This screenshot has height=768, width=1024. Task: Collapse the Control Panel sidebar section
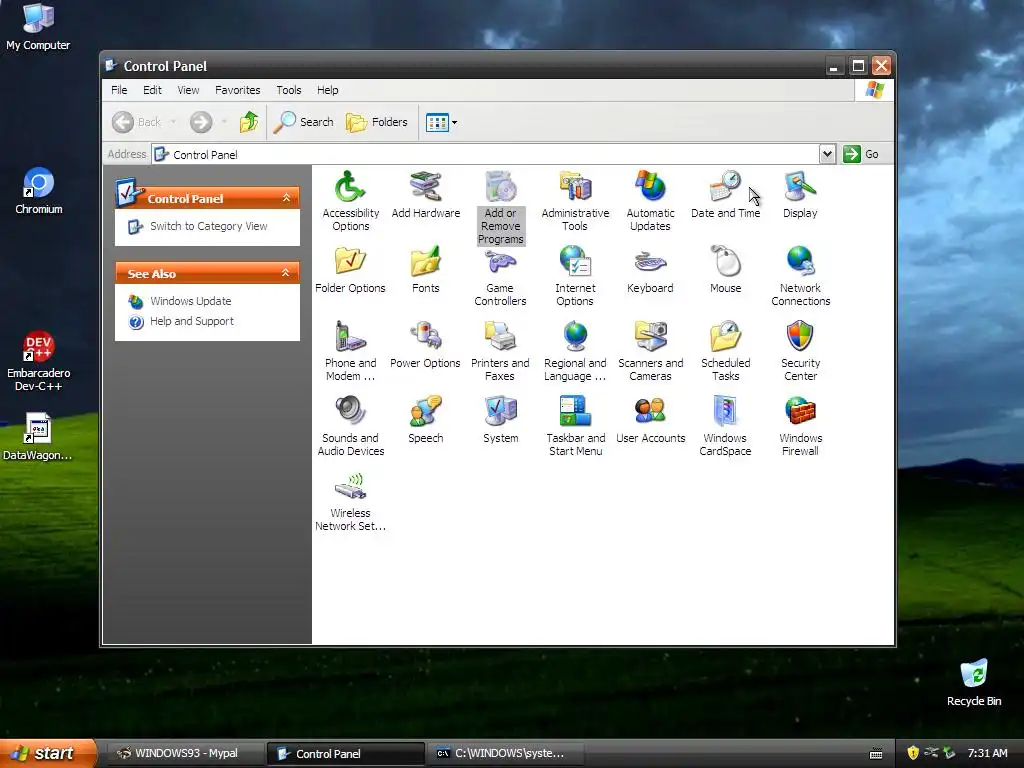tap(286, 198)
